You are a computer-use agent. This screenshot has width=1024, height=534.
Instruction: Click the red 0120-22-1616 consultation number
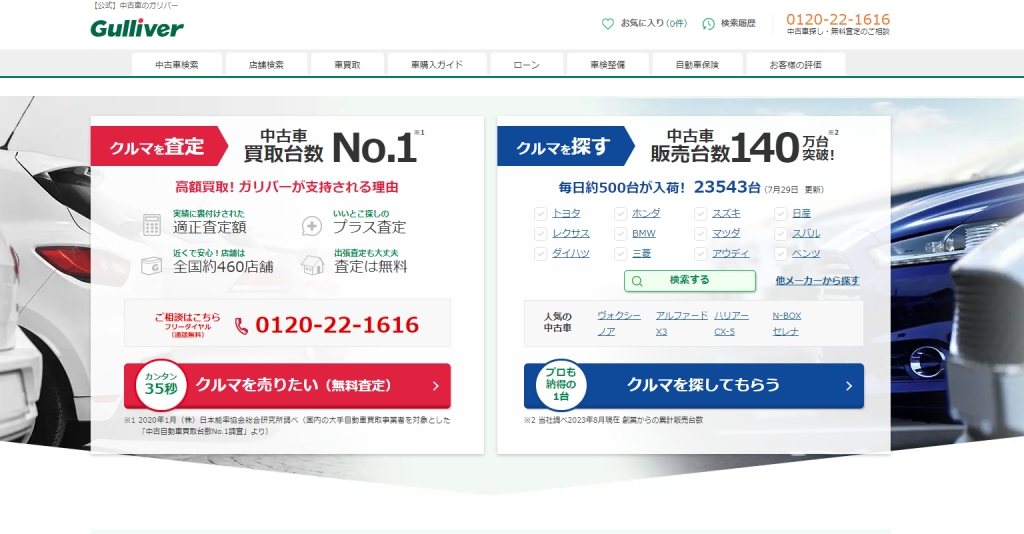(x=337, y=325)
